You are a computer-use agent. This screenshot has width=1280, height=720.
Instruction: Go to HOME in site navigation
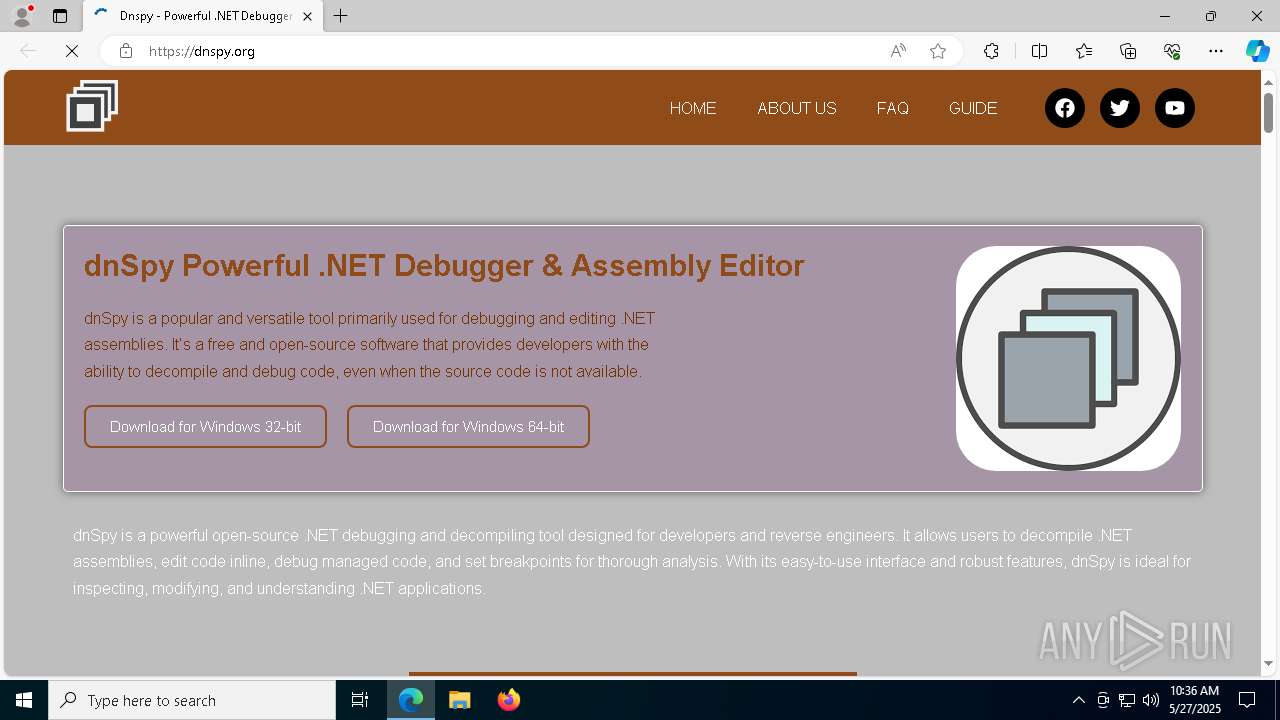click(x=693, y=108)
